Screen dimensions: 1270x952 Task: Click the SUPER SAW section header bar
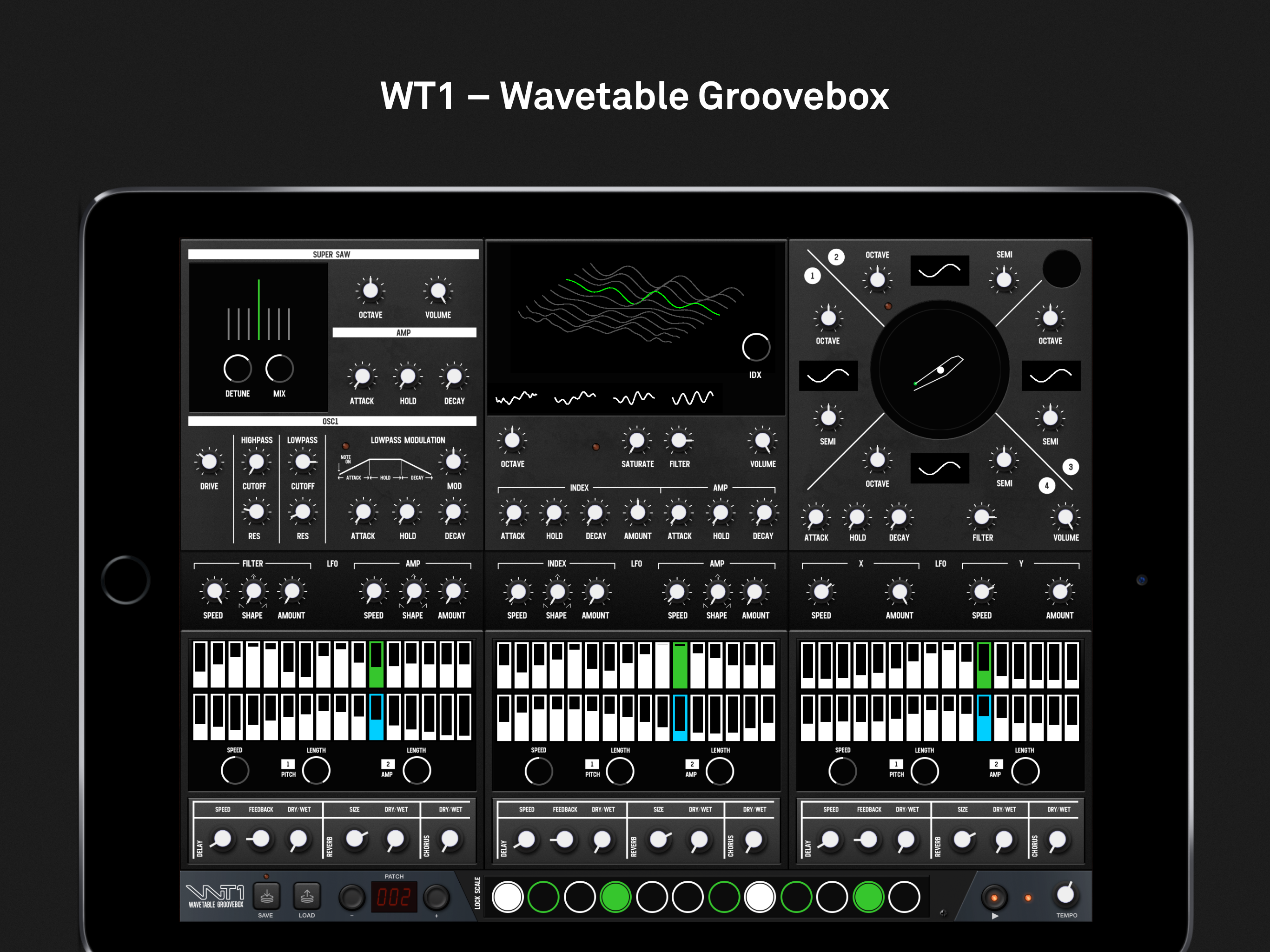pyautogui.click(x=333, y=254)
